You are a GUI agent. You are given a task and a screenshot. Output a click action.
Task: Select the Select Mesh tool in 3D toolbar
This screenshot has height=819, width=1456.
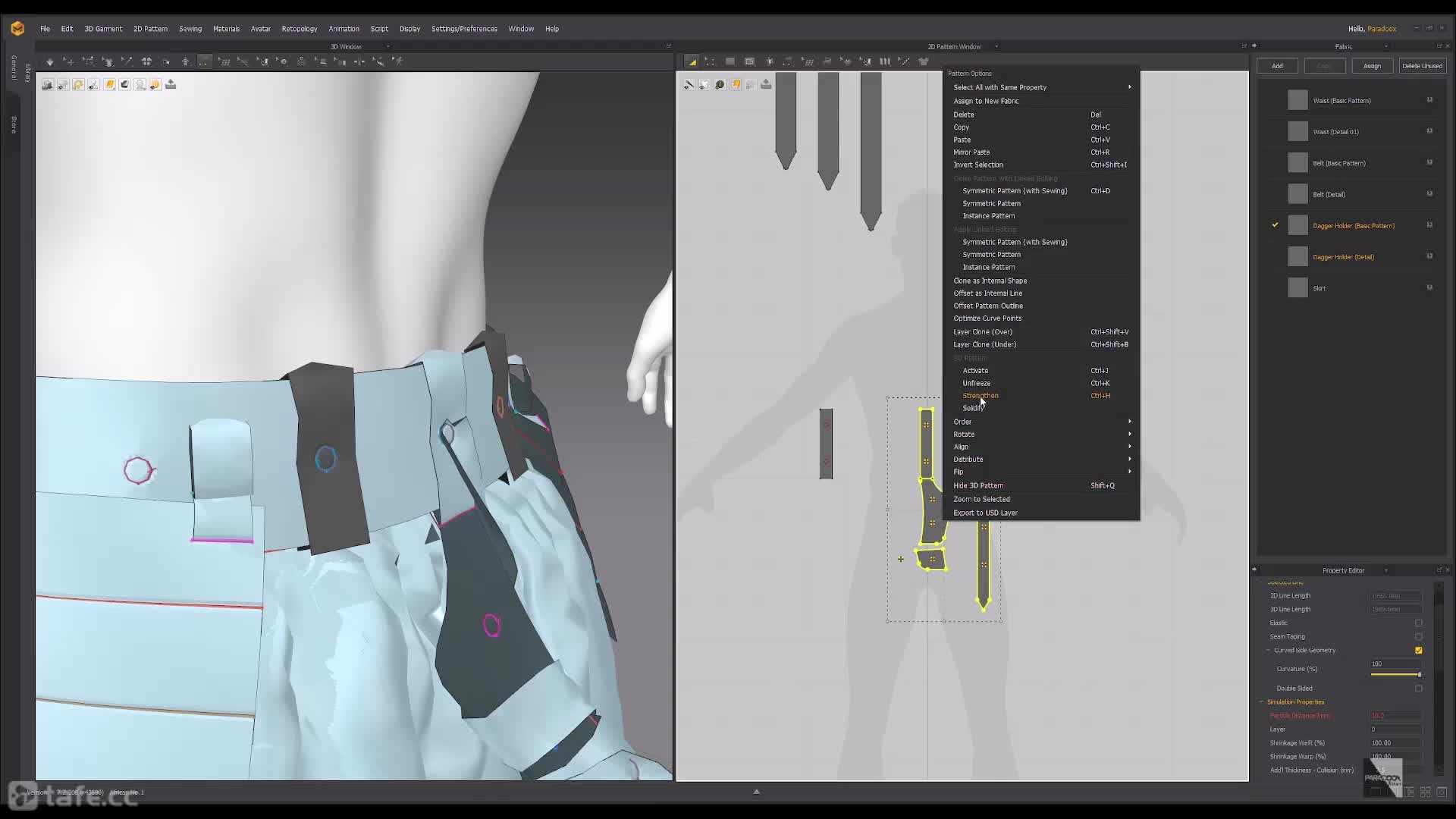(x=89, y=61)
